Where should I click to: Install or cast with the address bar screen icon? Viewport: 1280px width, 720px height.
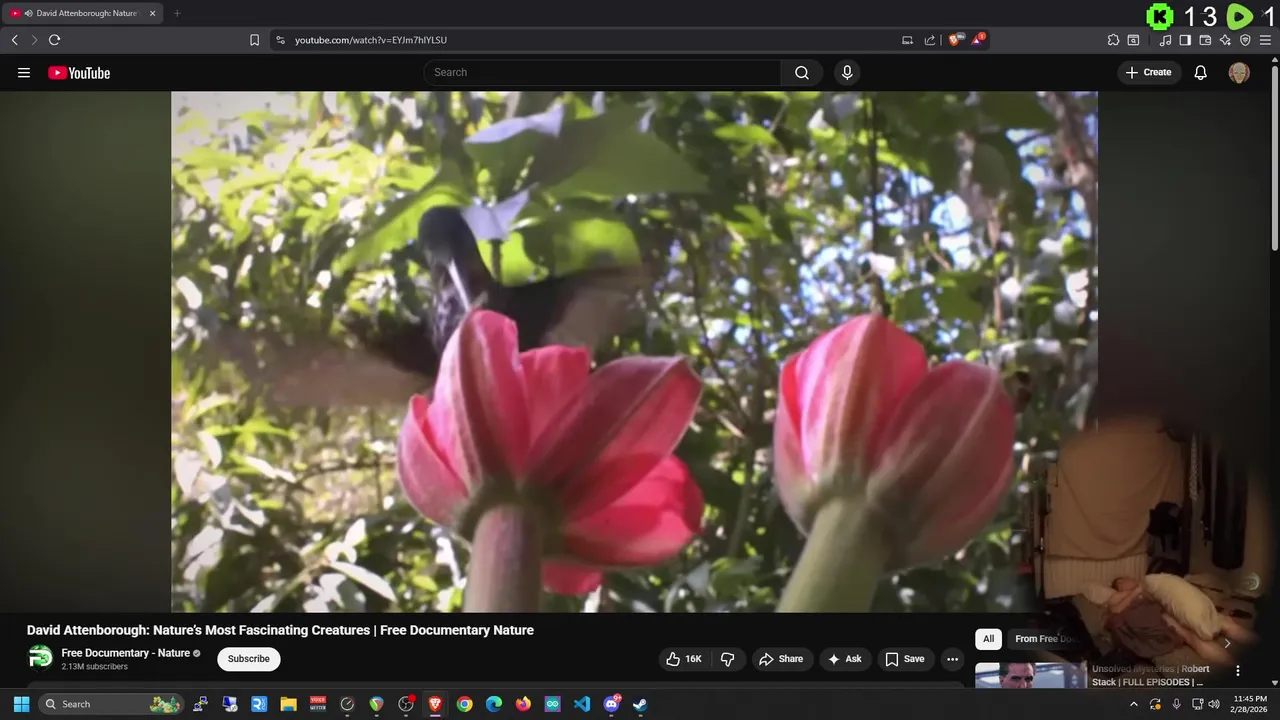(907, 40)
